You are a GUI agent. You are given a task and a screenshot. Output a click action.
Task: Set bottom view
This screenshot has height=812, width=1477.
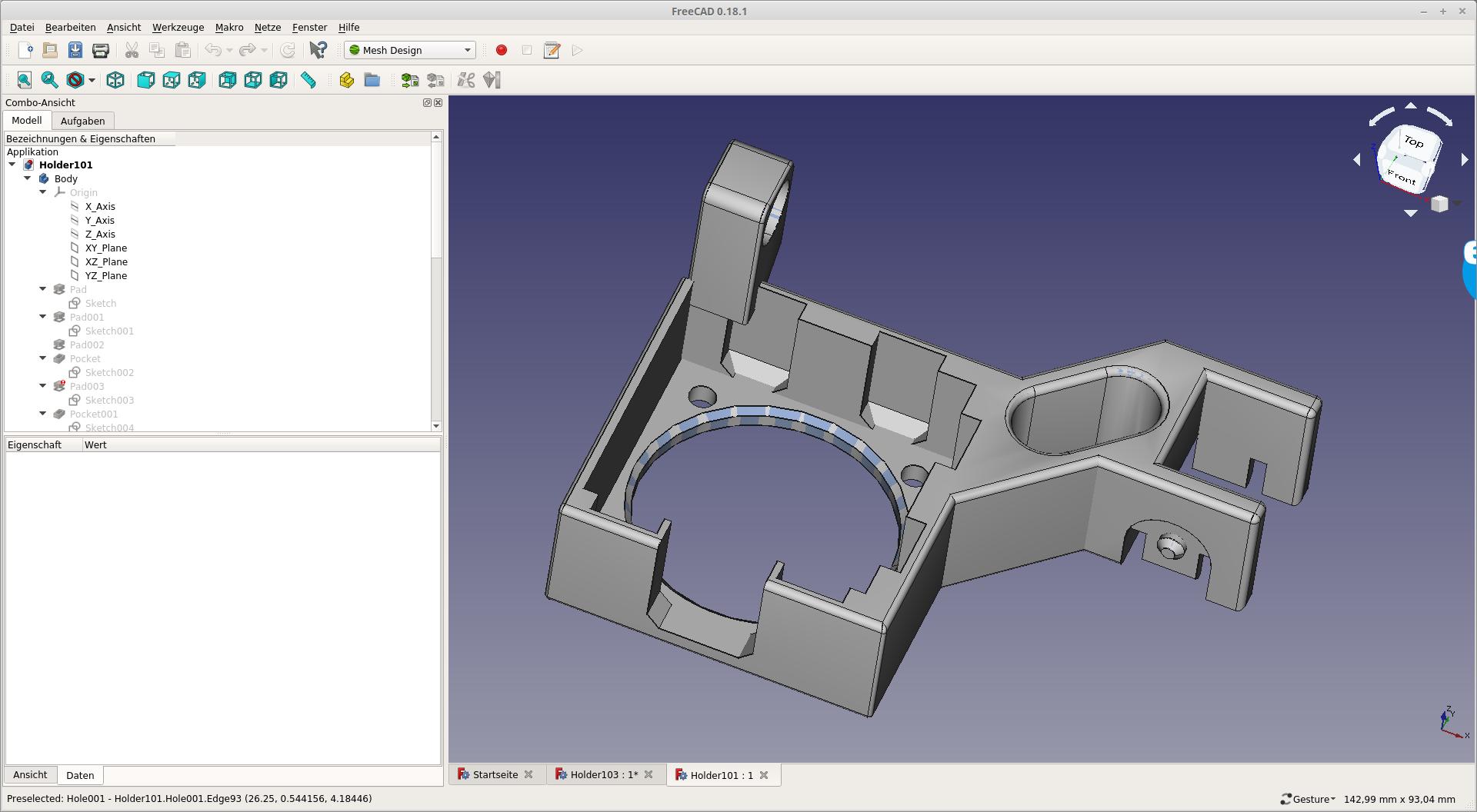253,80
